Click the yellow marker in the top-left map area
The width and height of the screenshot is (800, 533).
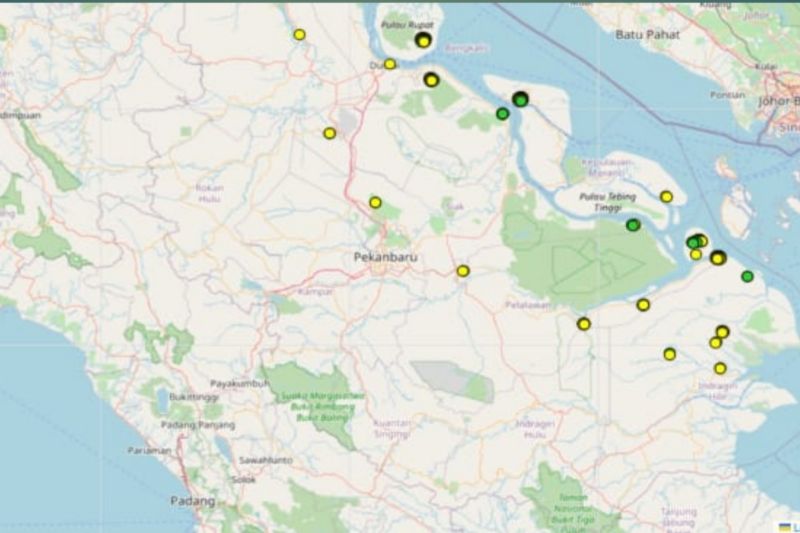click(299, 34)
